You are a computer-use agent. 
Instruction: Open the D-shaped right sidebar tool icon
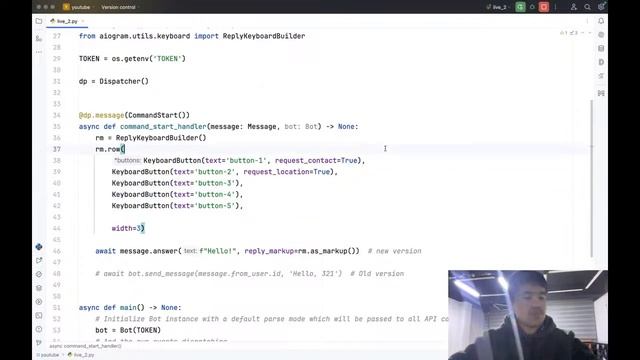601,62
